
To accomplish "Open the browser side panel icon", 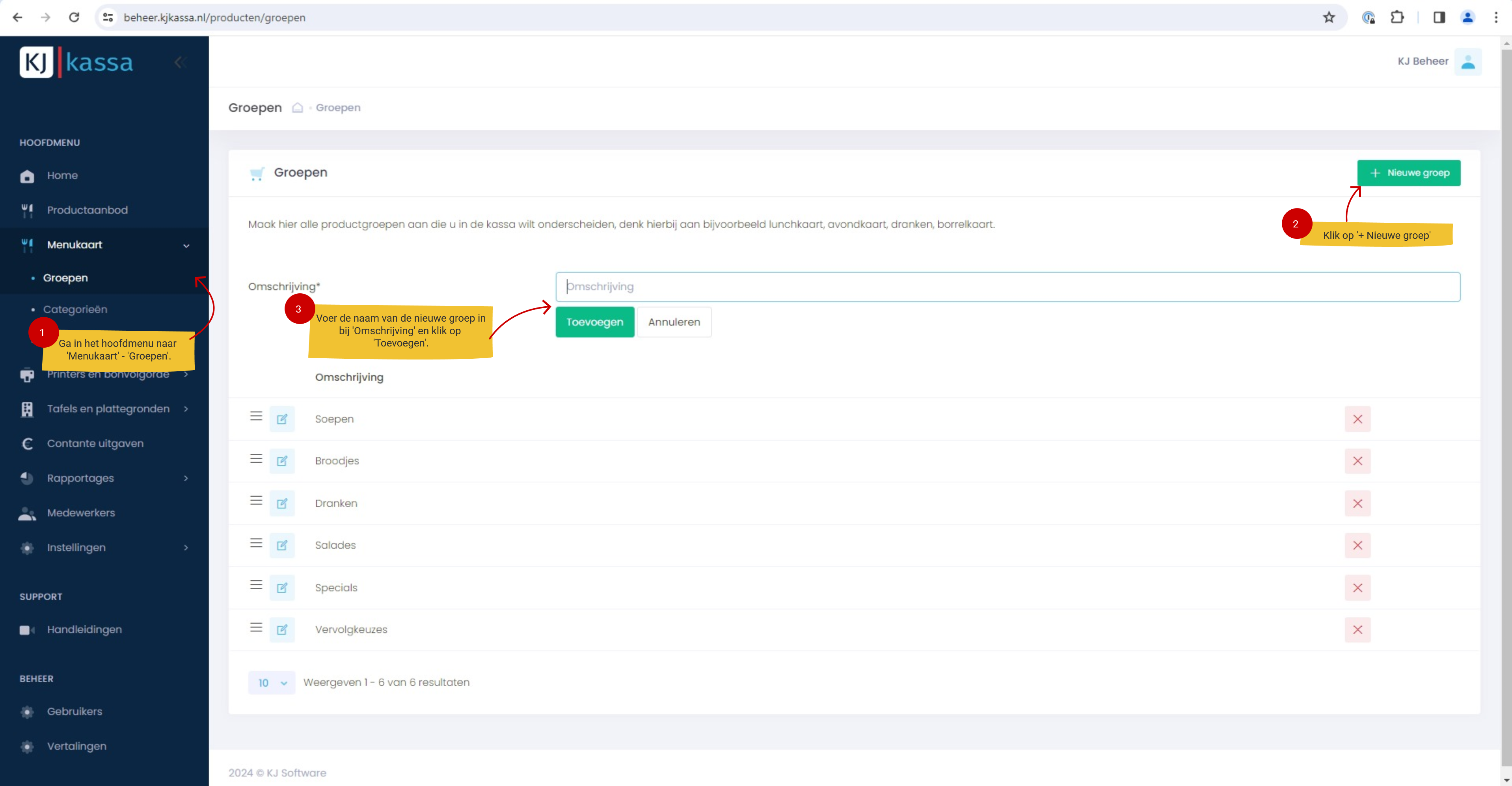I will (x=1439, y=18).
